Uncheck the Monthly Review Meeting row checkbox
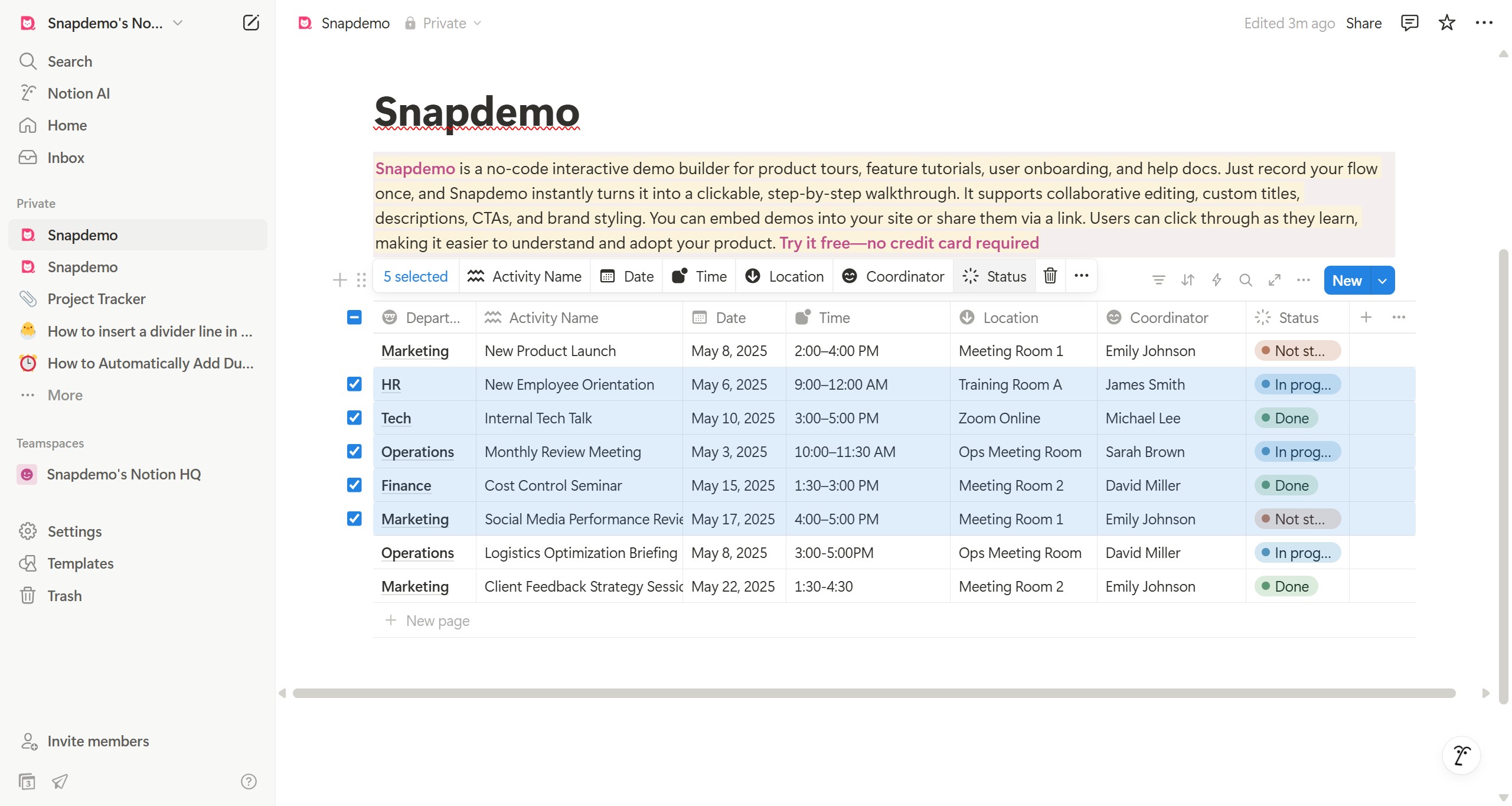The height and width of the screenshot is (806, 1512). 354,452
